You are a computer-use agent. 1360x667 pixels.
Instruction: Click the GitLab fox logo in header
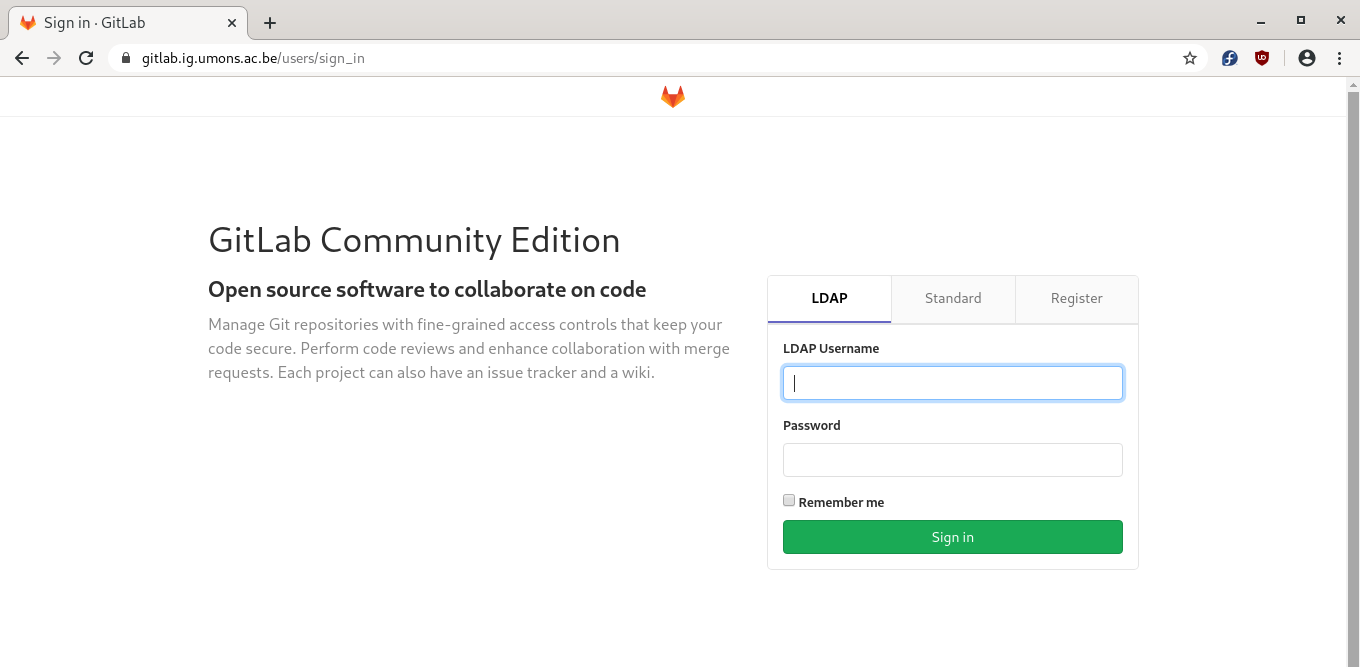673,97
